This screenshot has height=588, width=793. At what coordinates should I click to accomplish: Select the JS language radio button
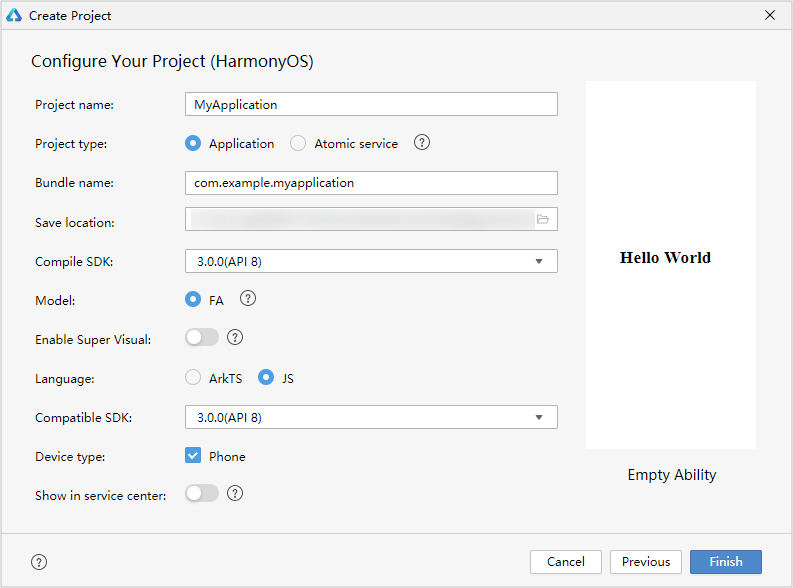click(x=266, y=378)
